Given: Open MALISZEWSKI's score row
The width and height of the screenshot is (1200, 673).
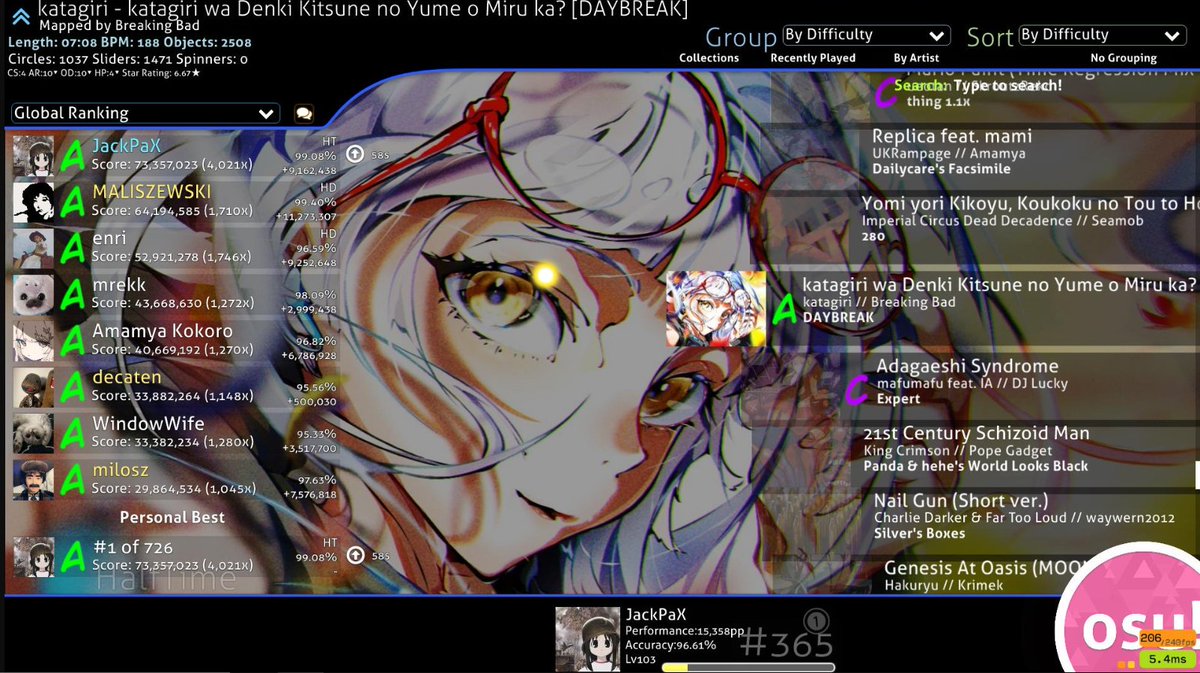Looking at the screenshot, I should pos(175,203).
